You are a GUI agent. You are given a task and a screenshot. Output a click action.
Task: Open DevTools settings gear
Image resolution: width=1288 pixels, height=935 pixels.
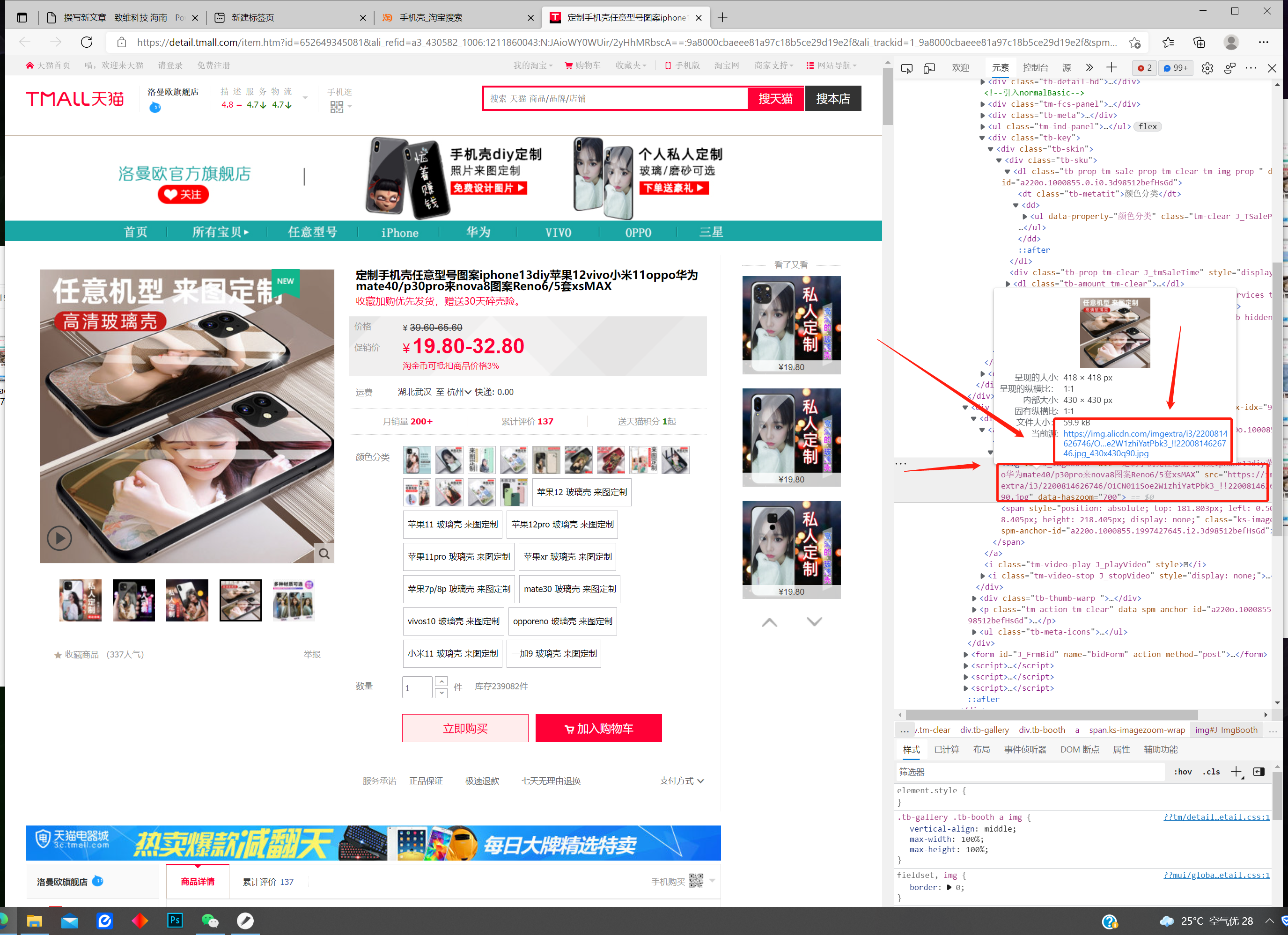pyautogui.click(x=1207, y=68)
